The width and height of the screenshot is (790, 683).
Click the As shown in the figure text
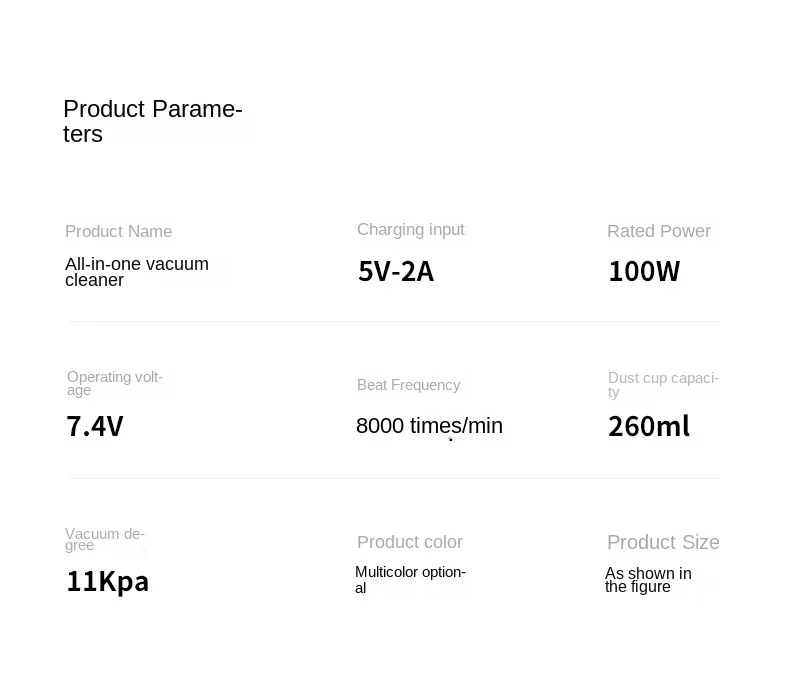[x=648, y=580]
